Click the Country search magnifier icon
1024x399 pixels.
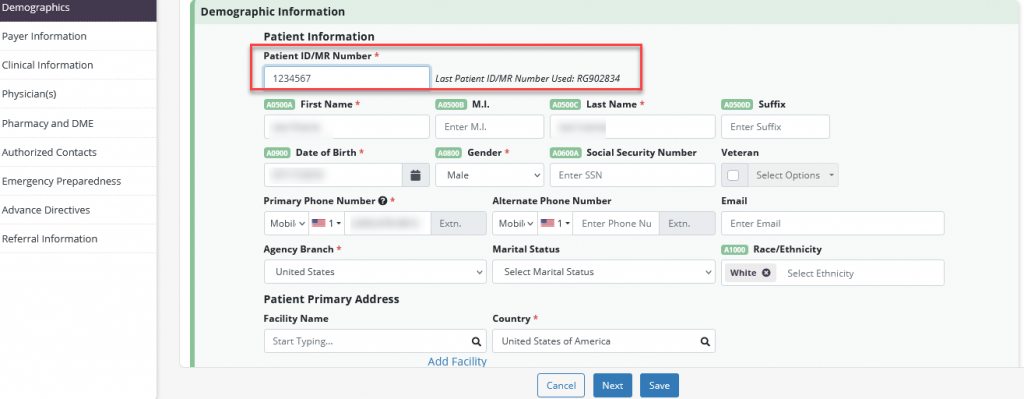click(705, 341)
